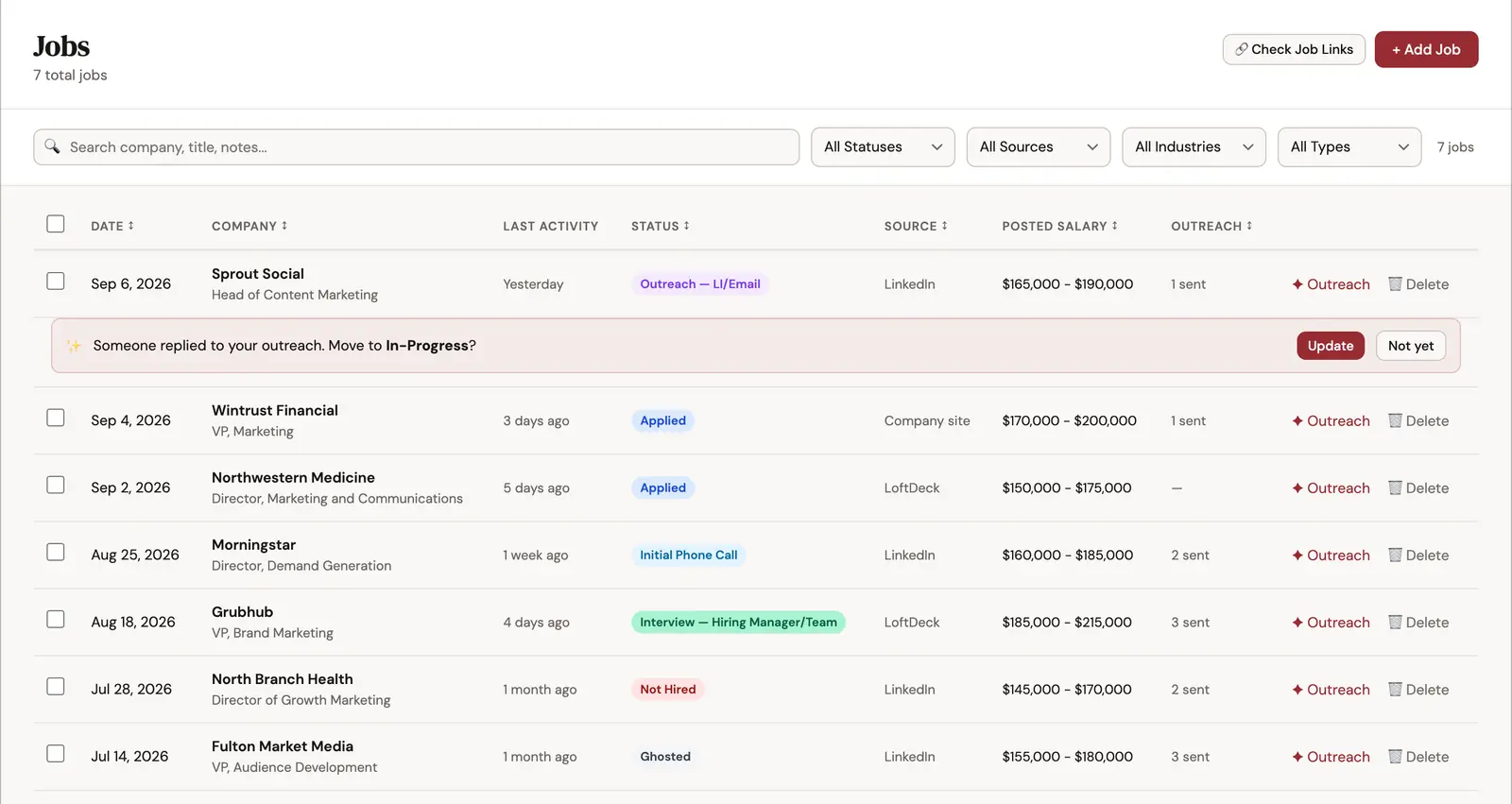Click the Not Hired status badge
This screenshot has width=1512, height=804.
click(668, 689)
